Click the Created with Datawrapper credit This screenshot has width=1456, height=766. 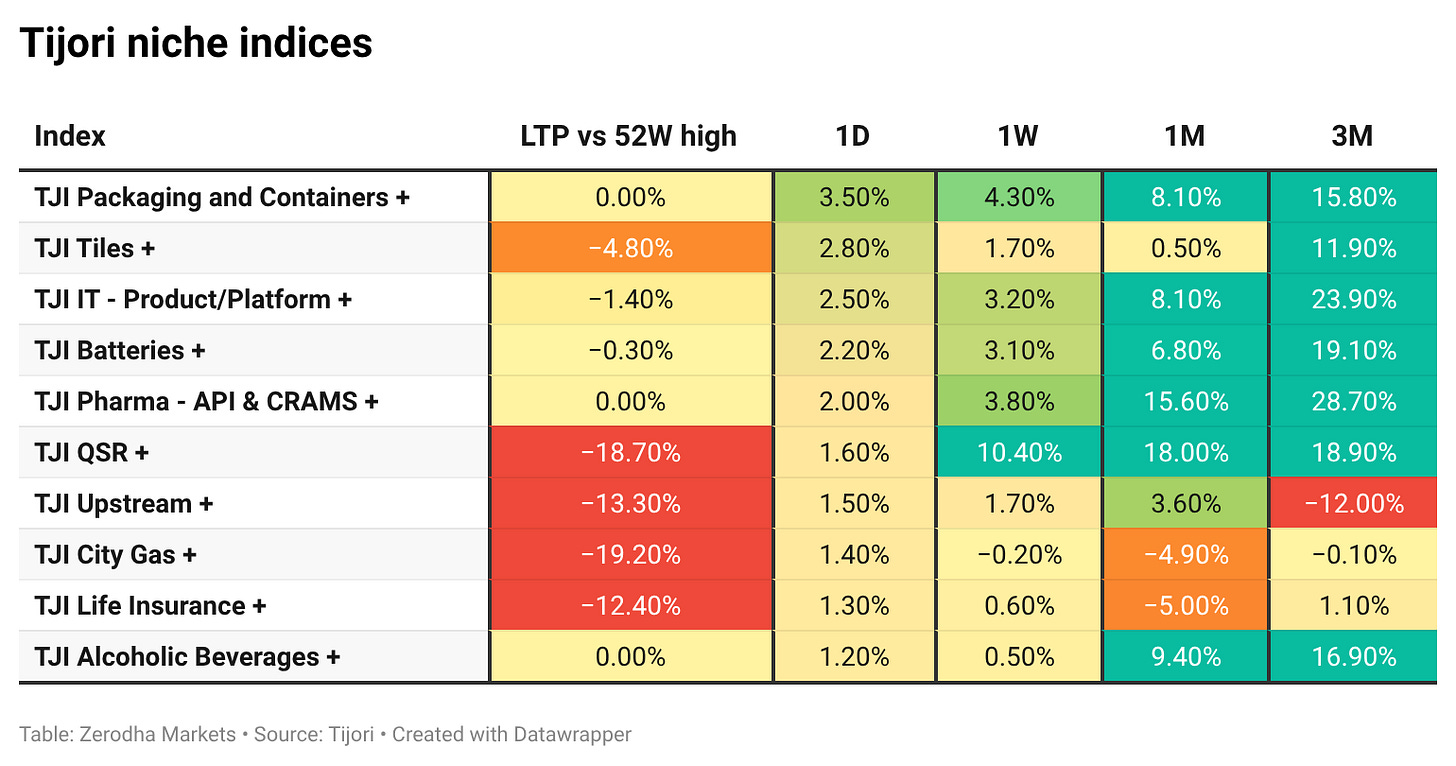pyautogui.click(x=511, y=734)
